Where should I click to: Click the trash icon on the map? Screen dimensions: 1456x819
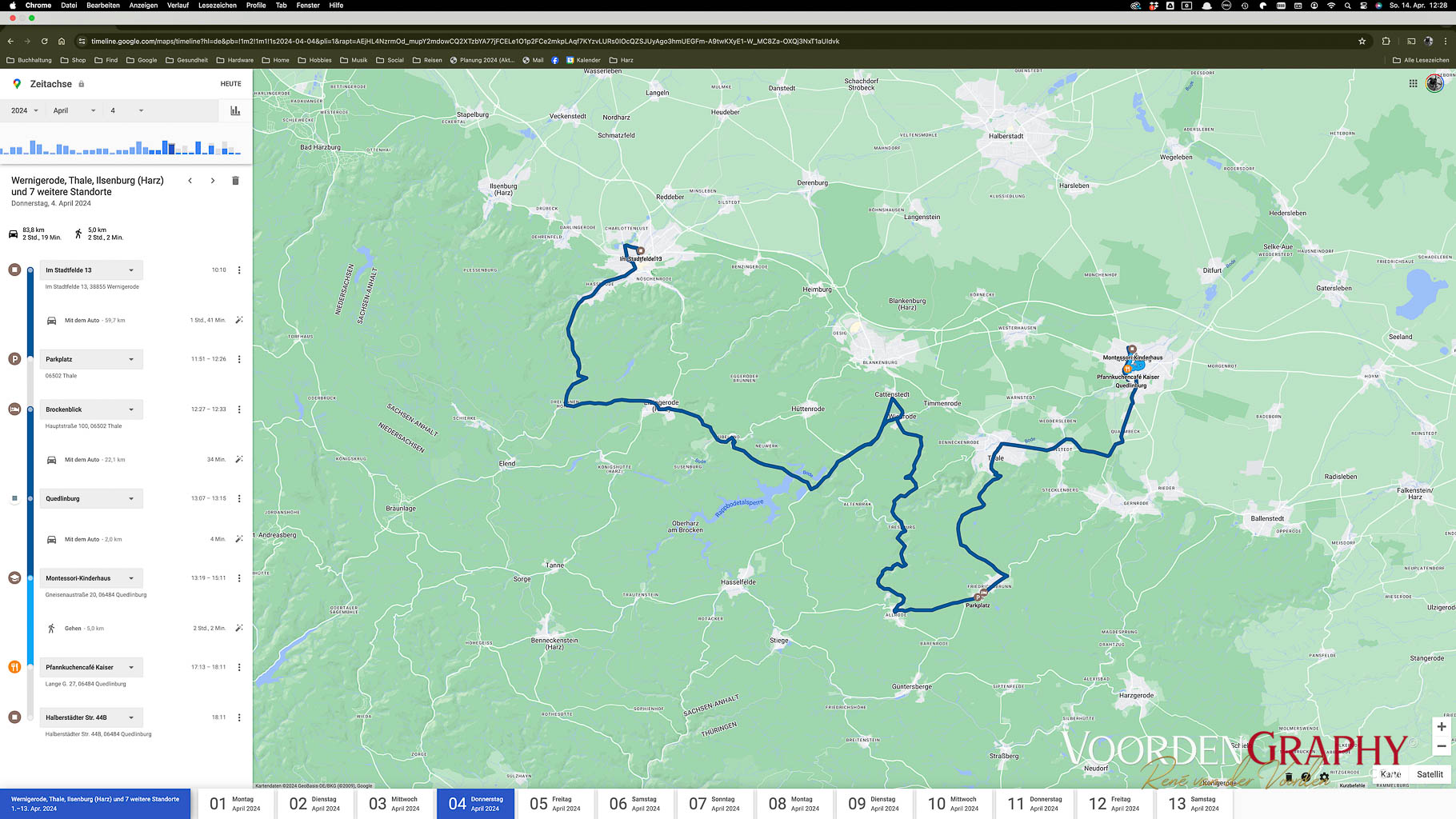[1288, 777]
